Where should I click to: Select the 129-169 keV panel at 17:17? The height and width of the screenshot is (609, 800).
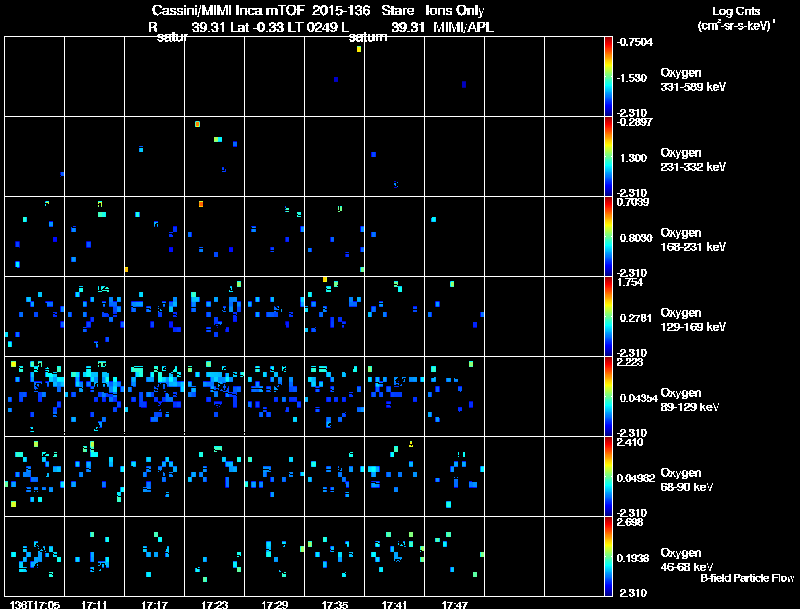point(155,316)
